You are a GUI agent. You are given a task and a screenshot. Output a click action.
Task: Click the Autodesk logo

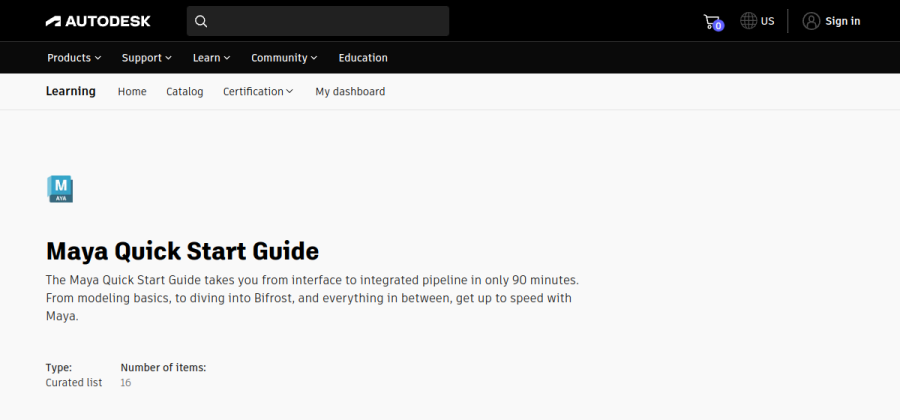[98, 21]
